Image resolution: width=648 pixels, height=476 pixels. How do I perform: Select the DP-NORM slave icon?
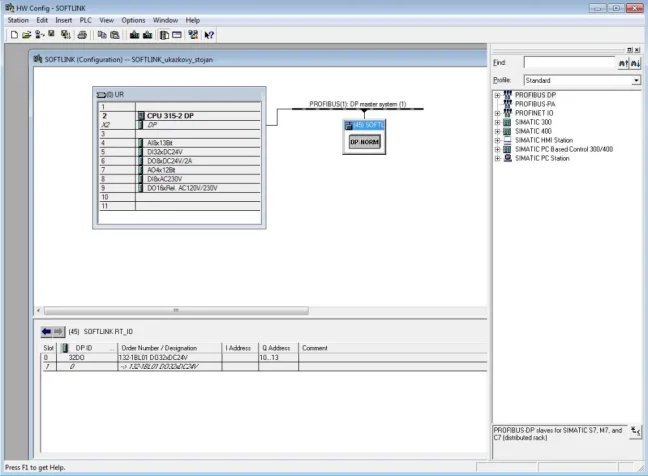pos(365,142)
